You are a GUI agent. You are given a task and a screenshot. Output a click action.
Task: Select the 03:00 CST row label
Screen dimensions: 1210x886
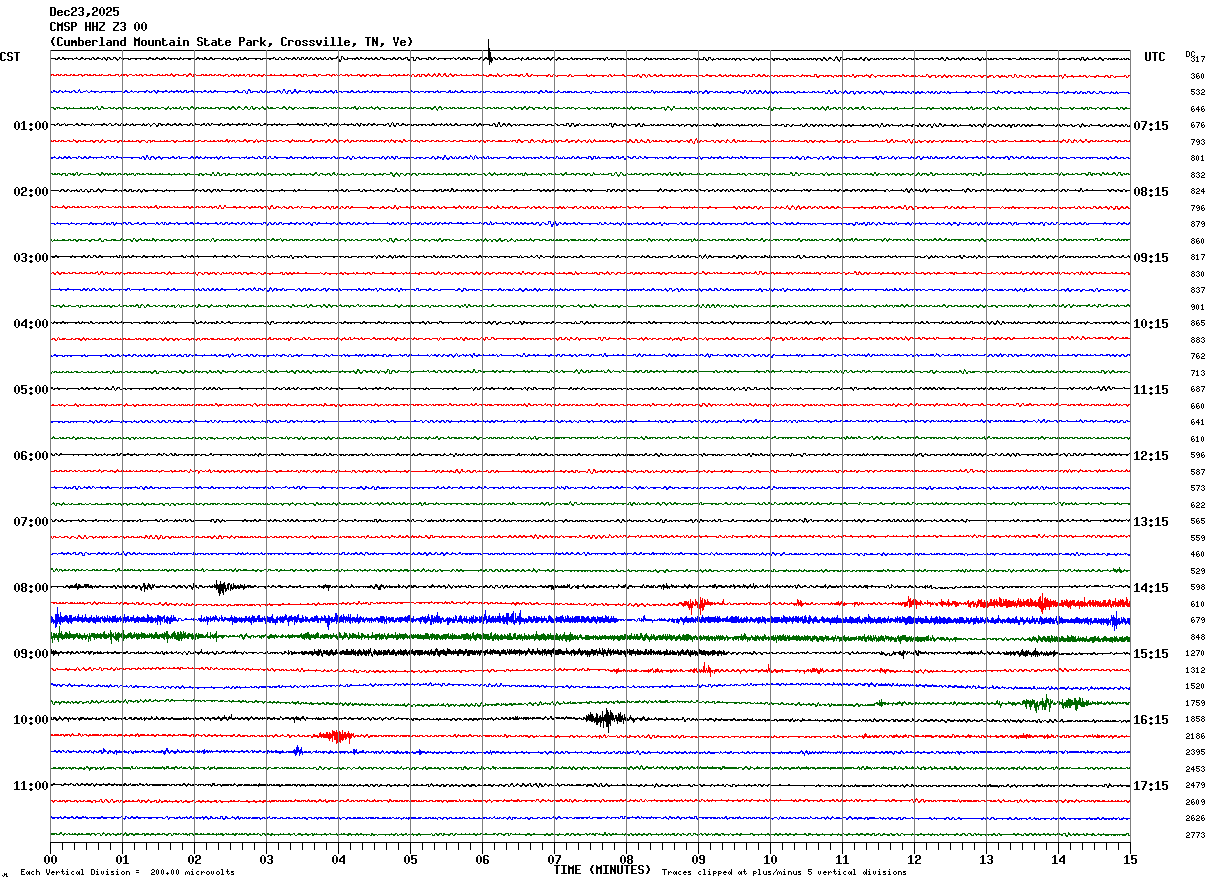click(x=31, y=258)
